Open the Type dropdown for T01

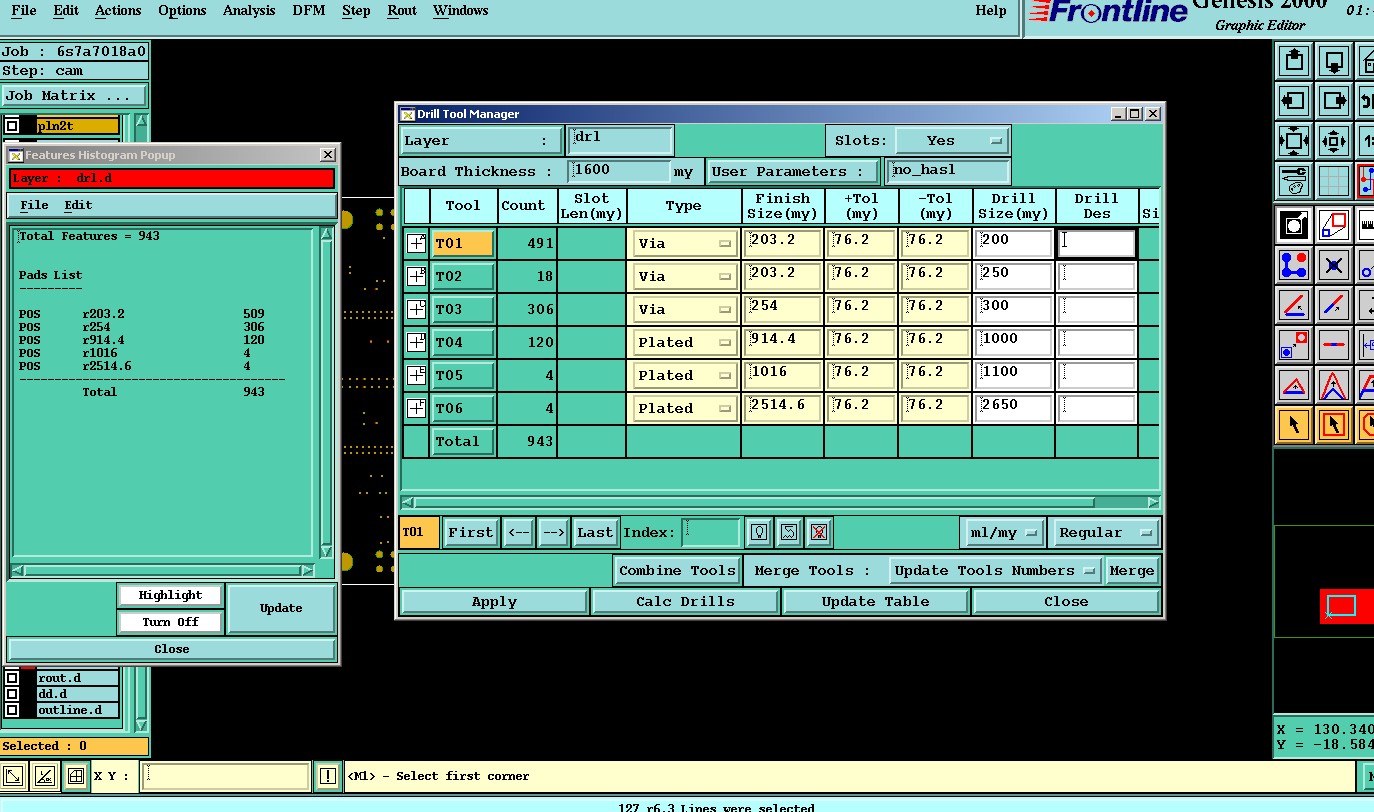[x=685, y=243]
